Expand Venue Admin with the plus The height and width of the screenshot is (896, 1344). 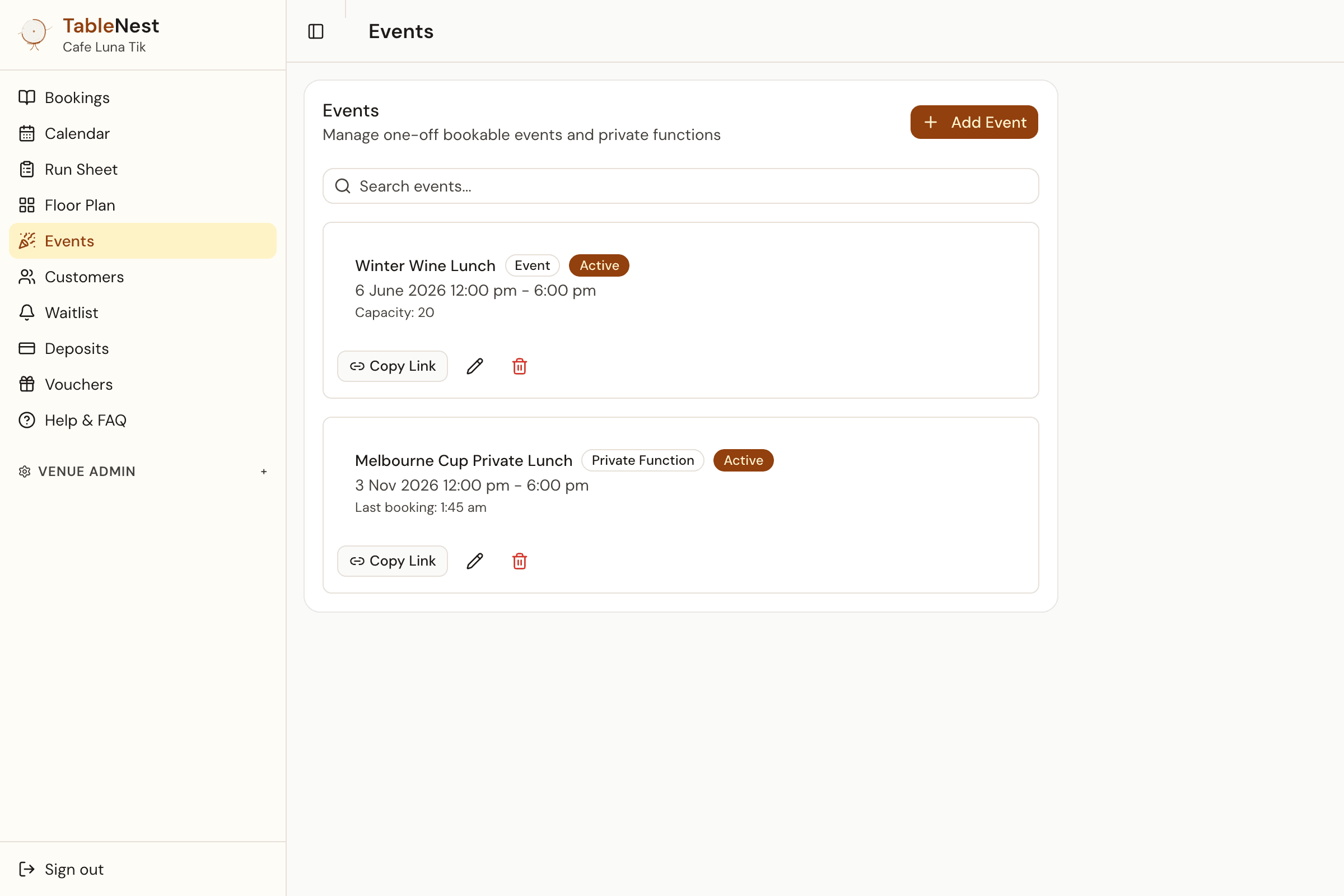tap(263, 472)
